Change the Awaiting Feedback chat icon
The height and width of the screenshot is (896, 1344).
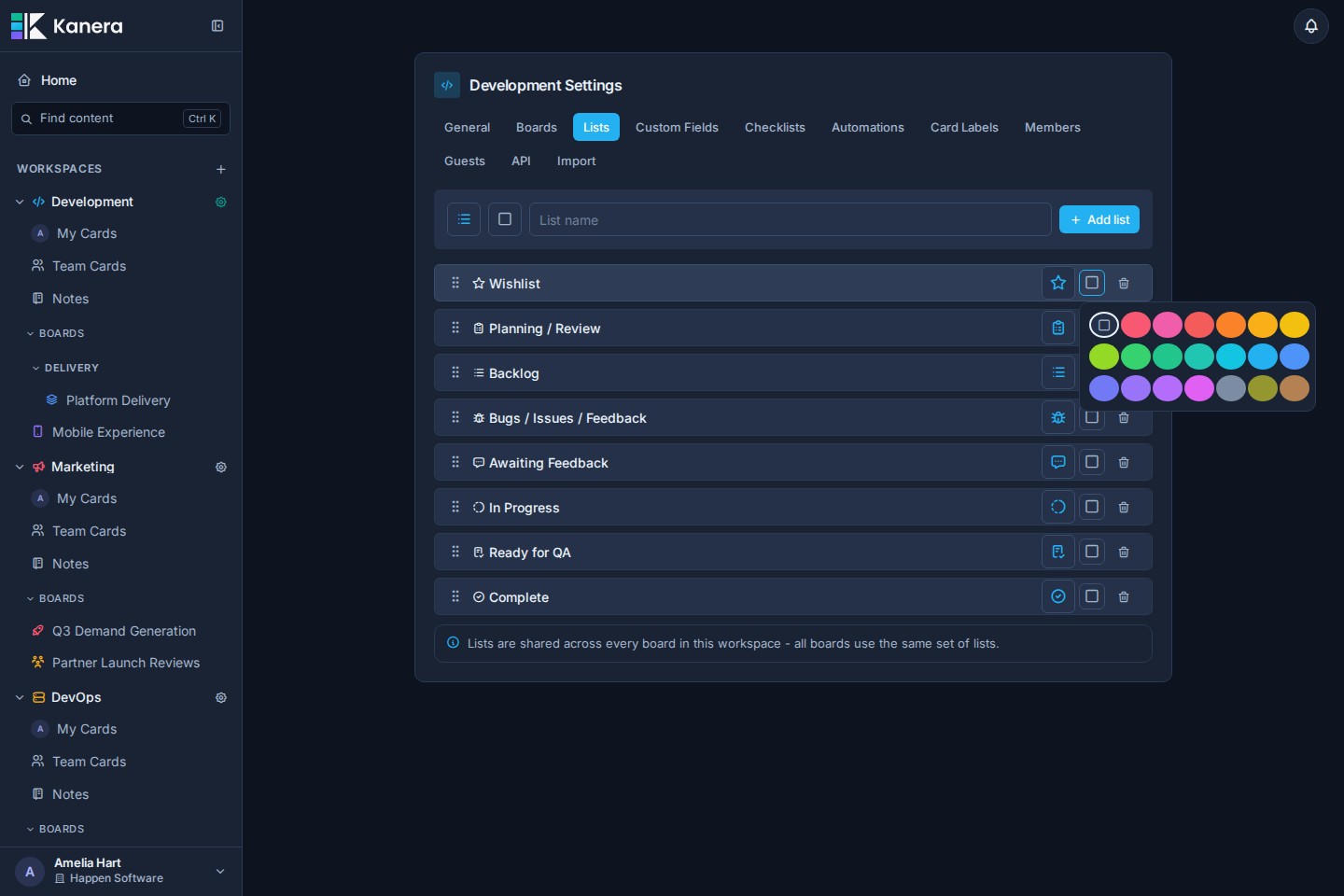1058,462
